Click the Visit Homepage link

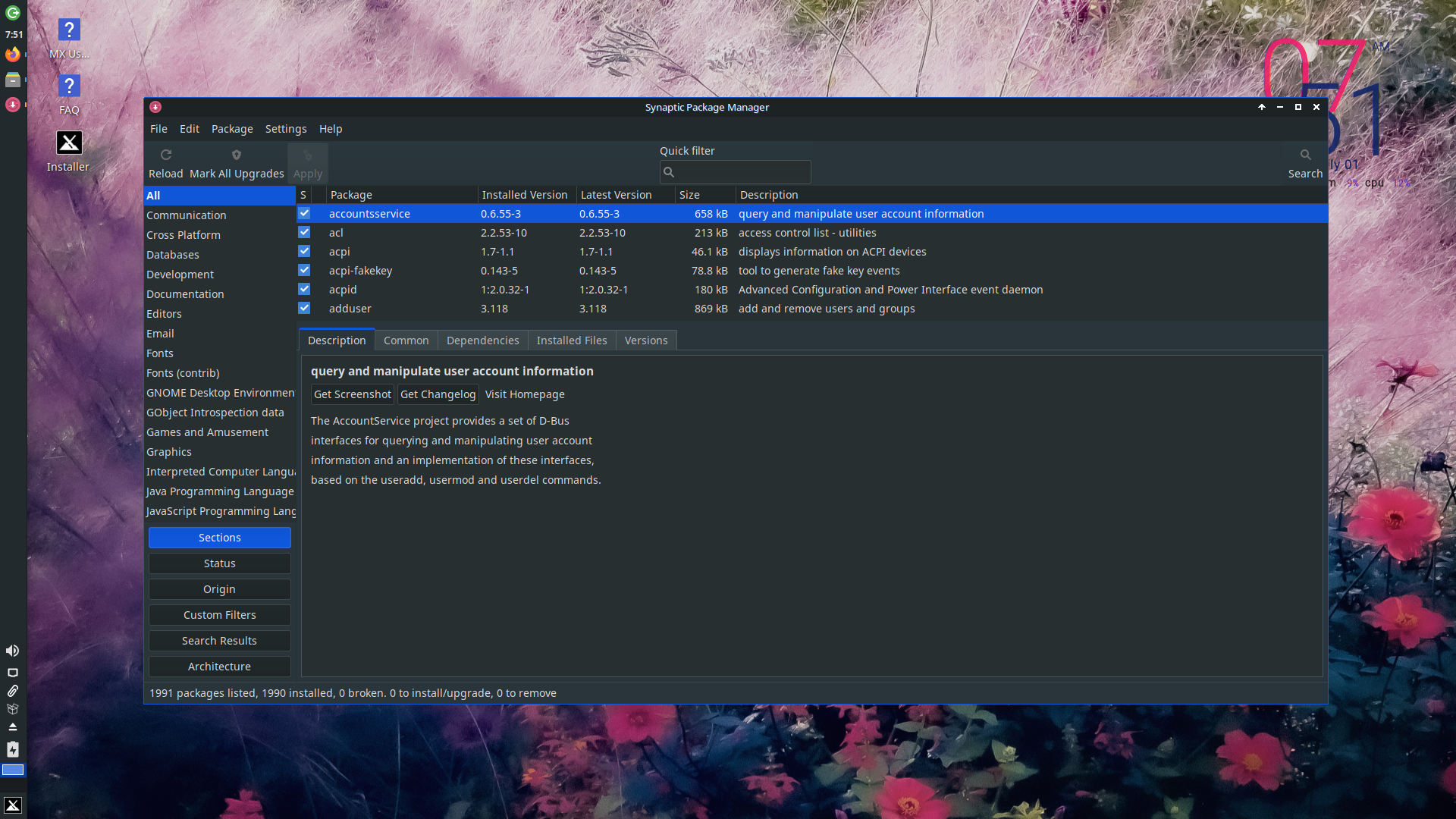pyautogui.click(x=525, y=394)
